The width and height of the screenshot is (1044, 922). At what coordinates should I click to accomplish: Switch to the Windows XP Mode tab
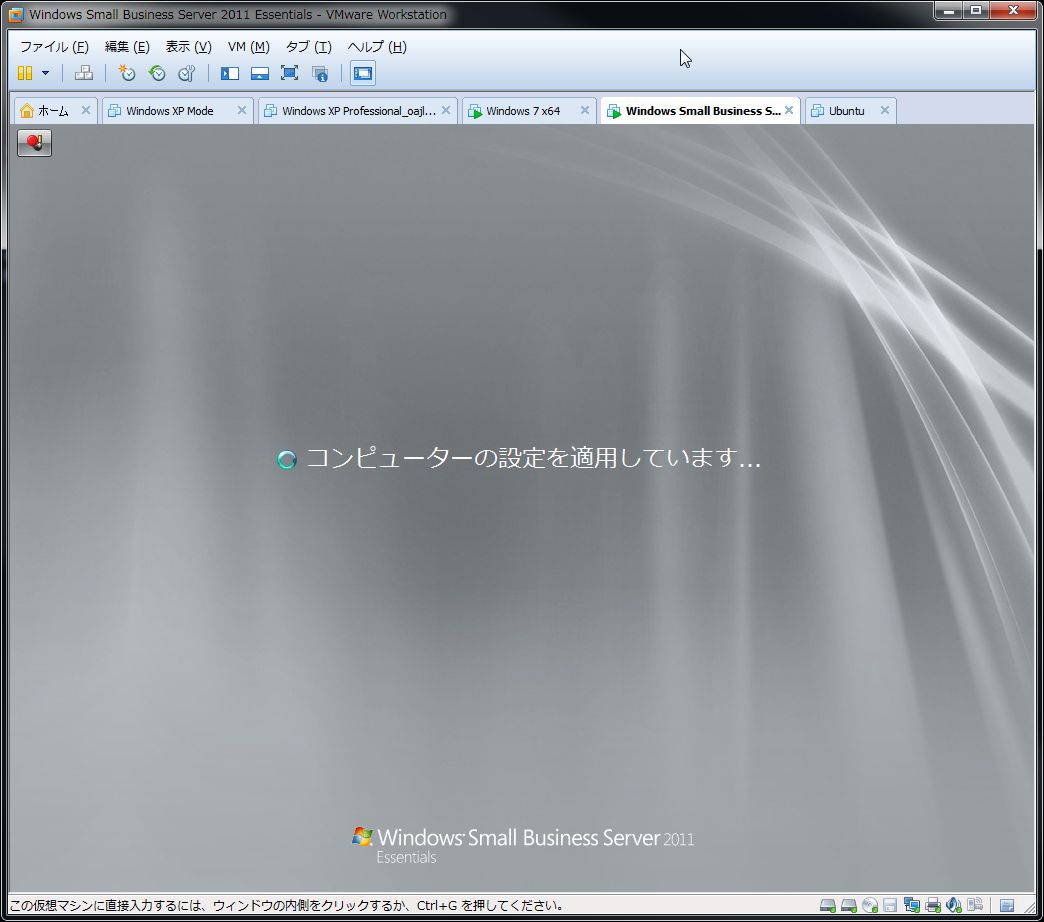tap(170, 111)
